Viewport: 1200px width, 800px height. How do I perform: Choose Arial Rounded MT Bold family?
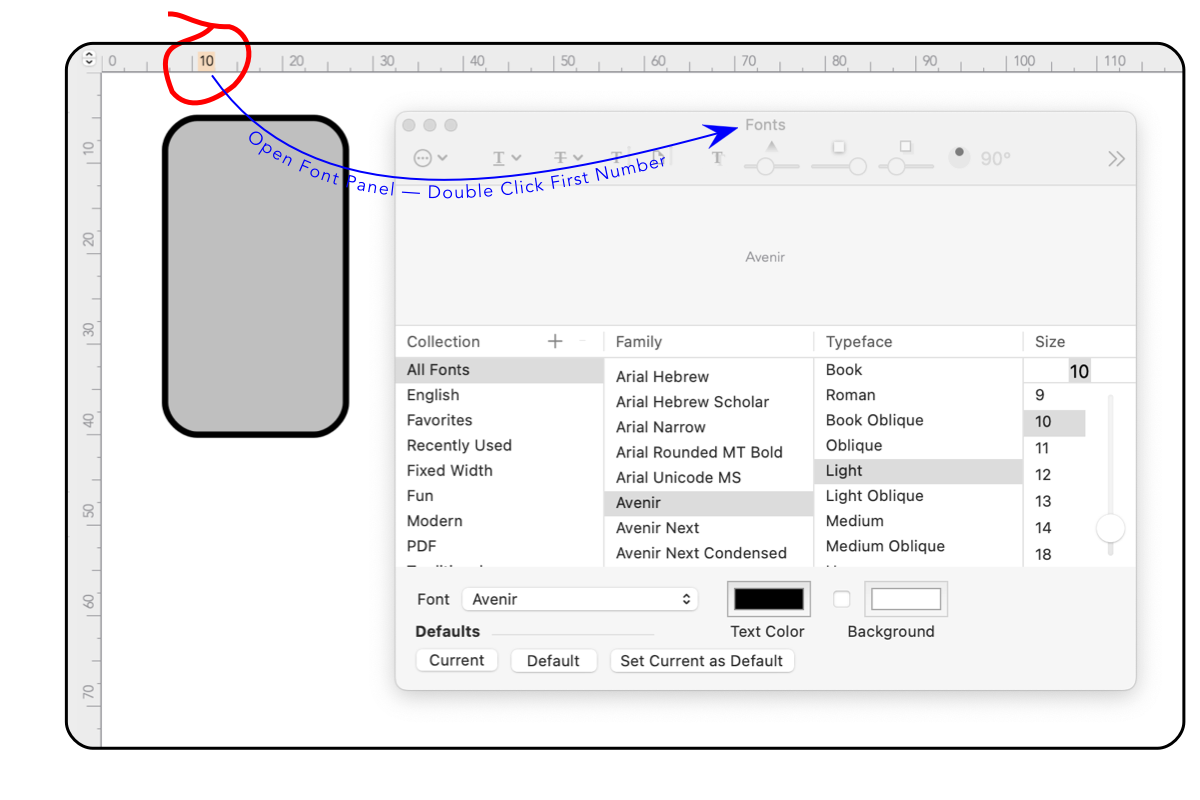pyautogui.click(x=709, y=452)
